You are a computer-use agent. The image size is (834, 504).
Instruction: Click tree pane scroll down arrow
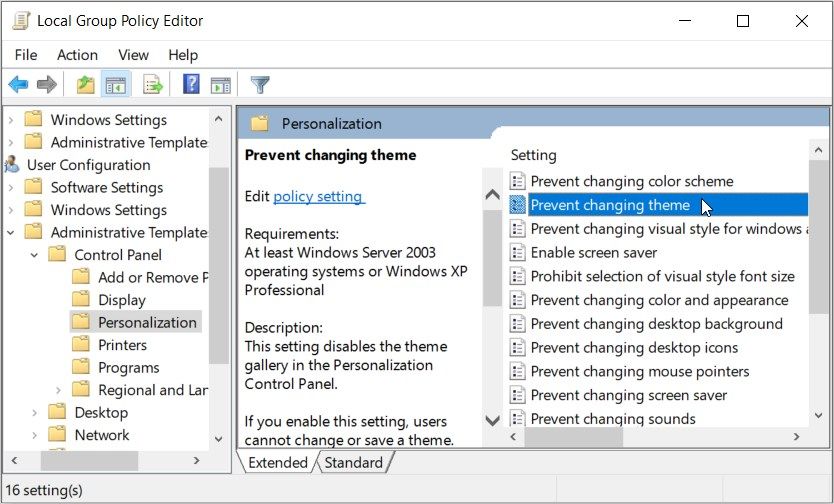click(219, 439)
